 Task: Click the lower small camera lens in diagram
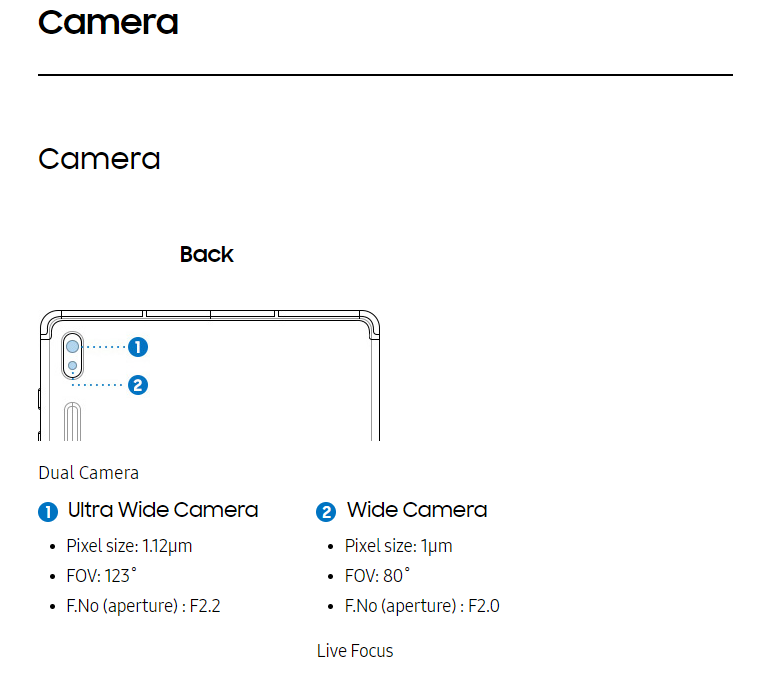pyautogui.click(x=72, y=365)
